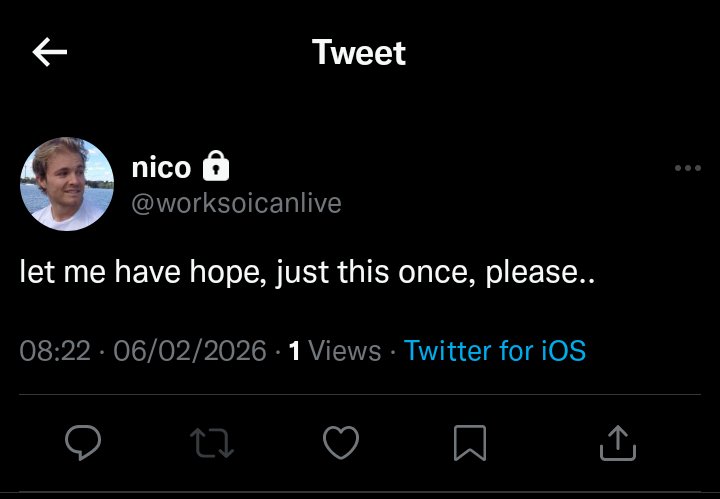
Task: Open the share sheet via upload icon
Action: pyautogui.click(x=618, y=443)
